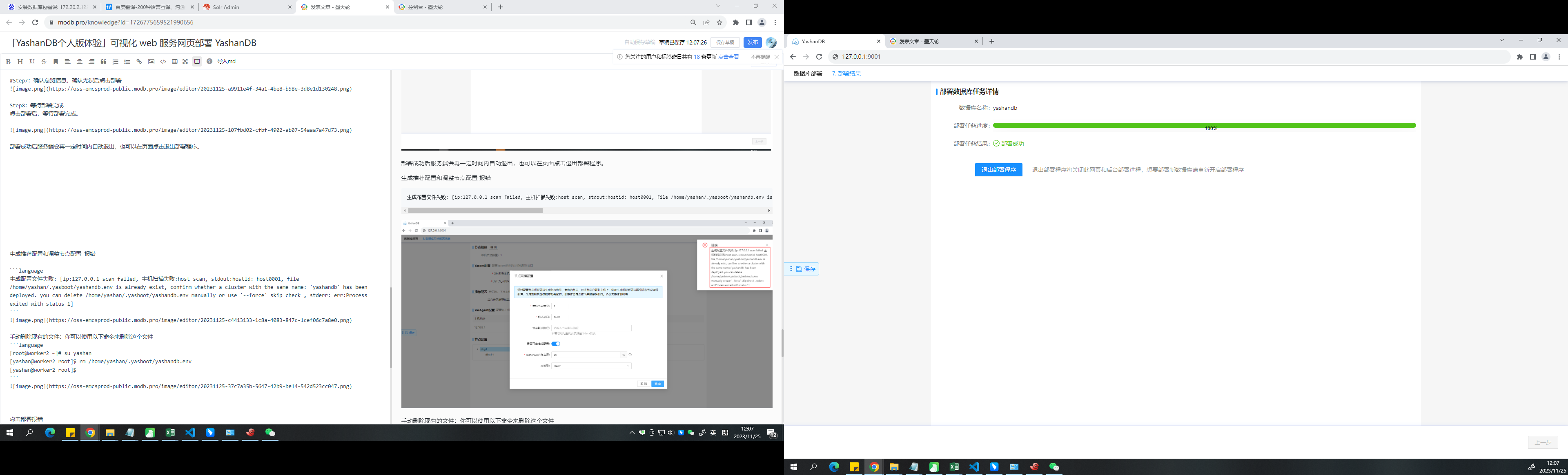Open WeChat from the left taskbar
This screenshot has height=475, width=1568.
click(x=270, y=433)
